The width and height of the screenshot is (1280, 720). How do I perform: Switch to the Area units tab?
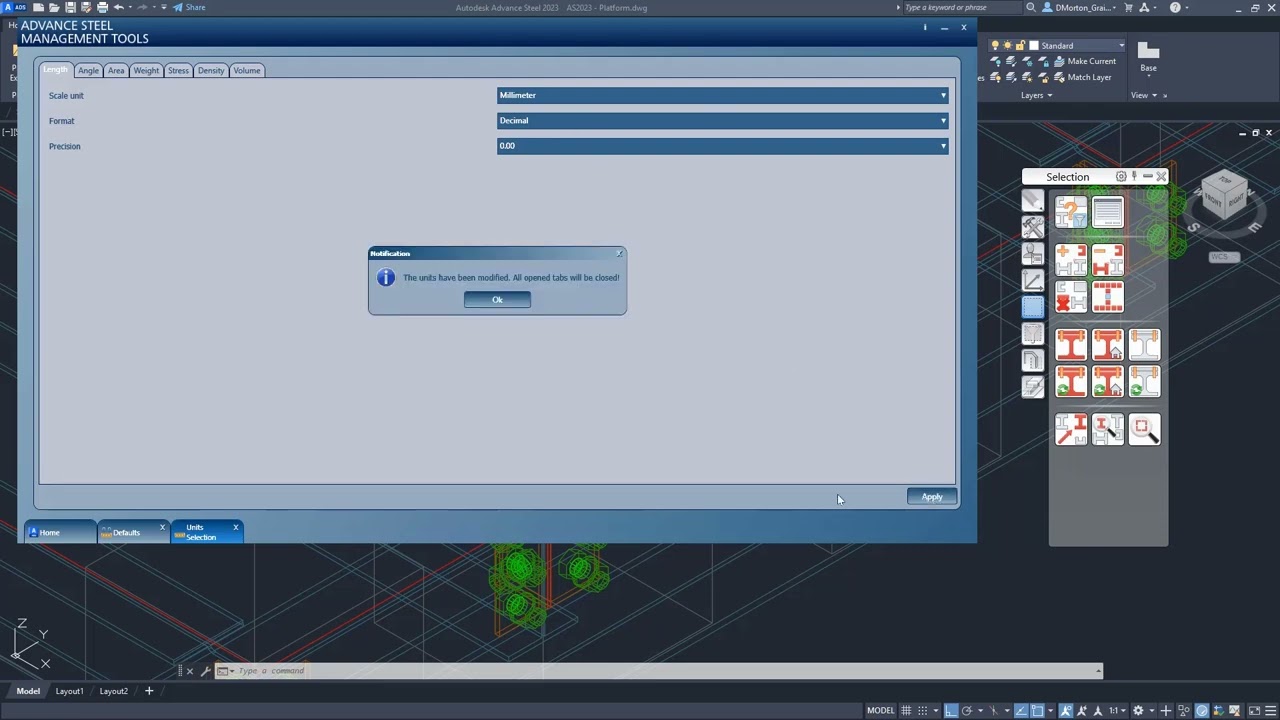tap(116, 70)
